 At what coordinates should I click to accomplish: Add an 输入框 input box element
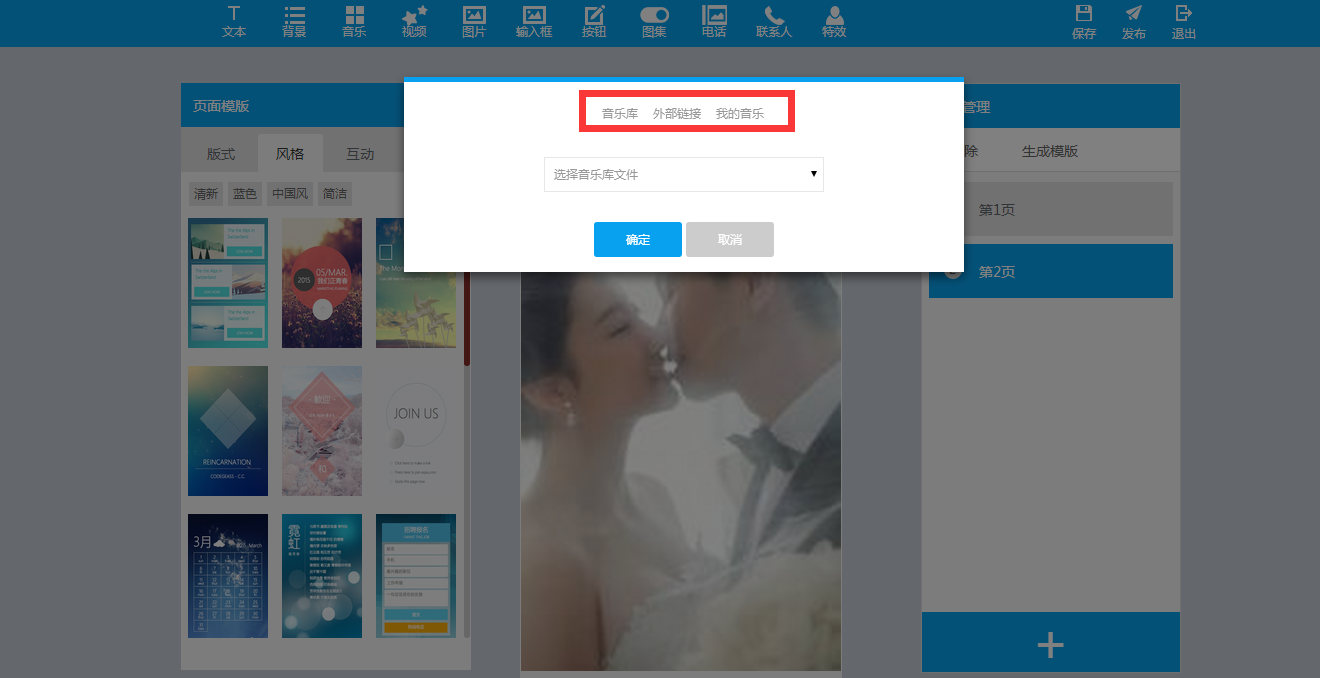[x=534, y=21]
